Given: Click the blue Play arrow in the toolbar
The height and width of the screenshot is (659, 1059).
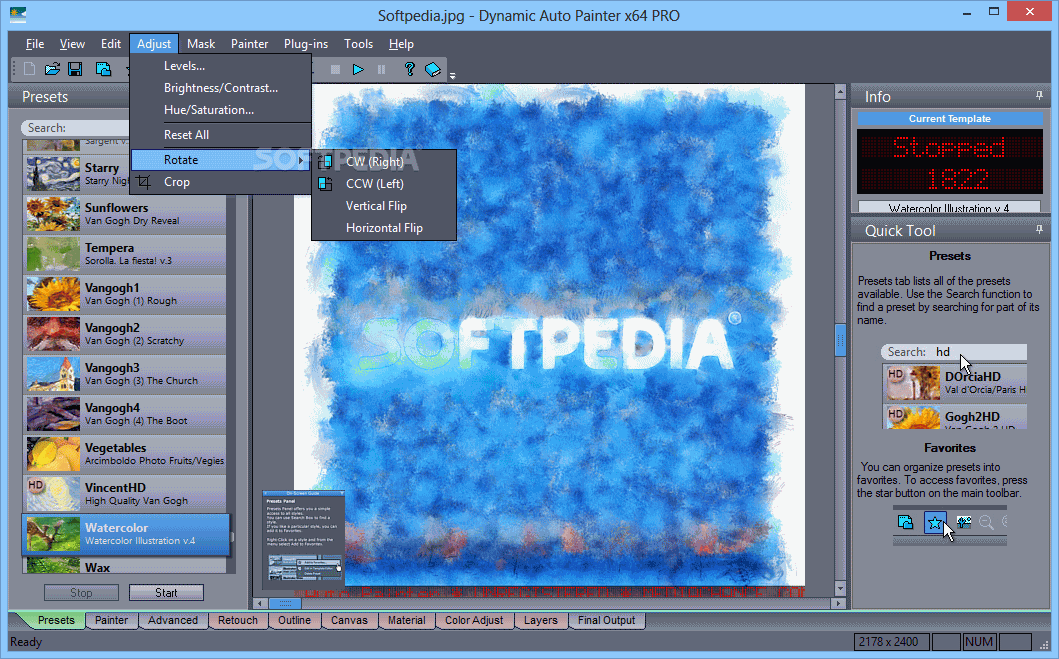Looking at the screenshot, I should point(358,69).
